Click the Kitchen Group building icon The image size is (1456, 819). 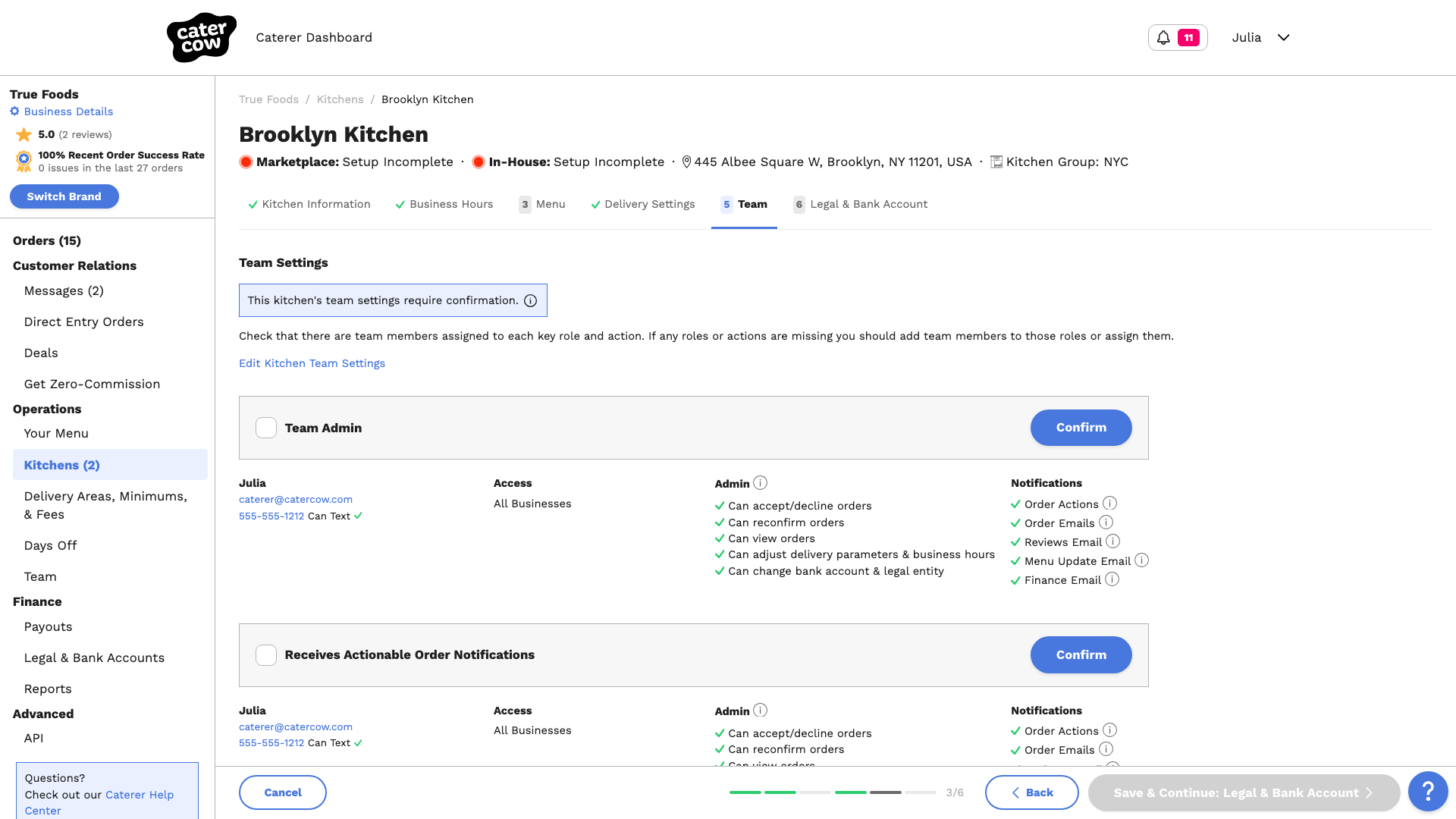pos(996,162)
